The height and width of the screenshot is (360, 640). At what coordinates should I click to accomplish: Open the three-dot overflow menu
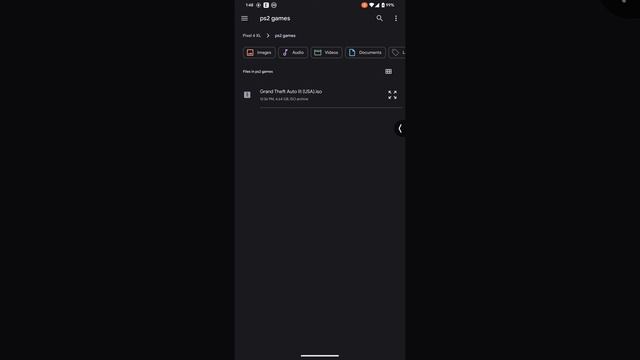pos(396,18)
